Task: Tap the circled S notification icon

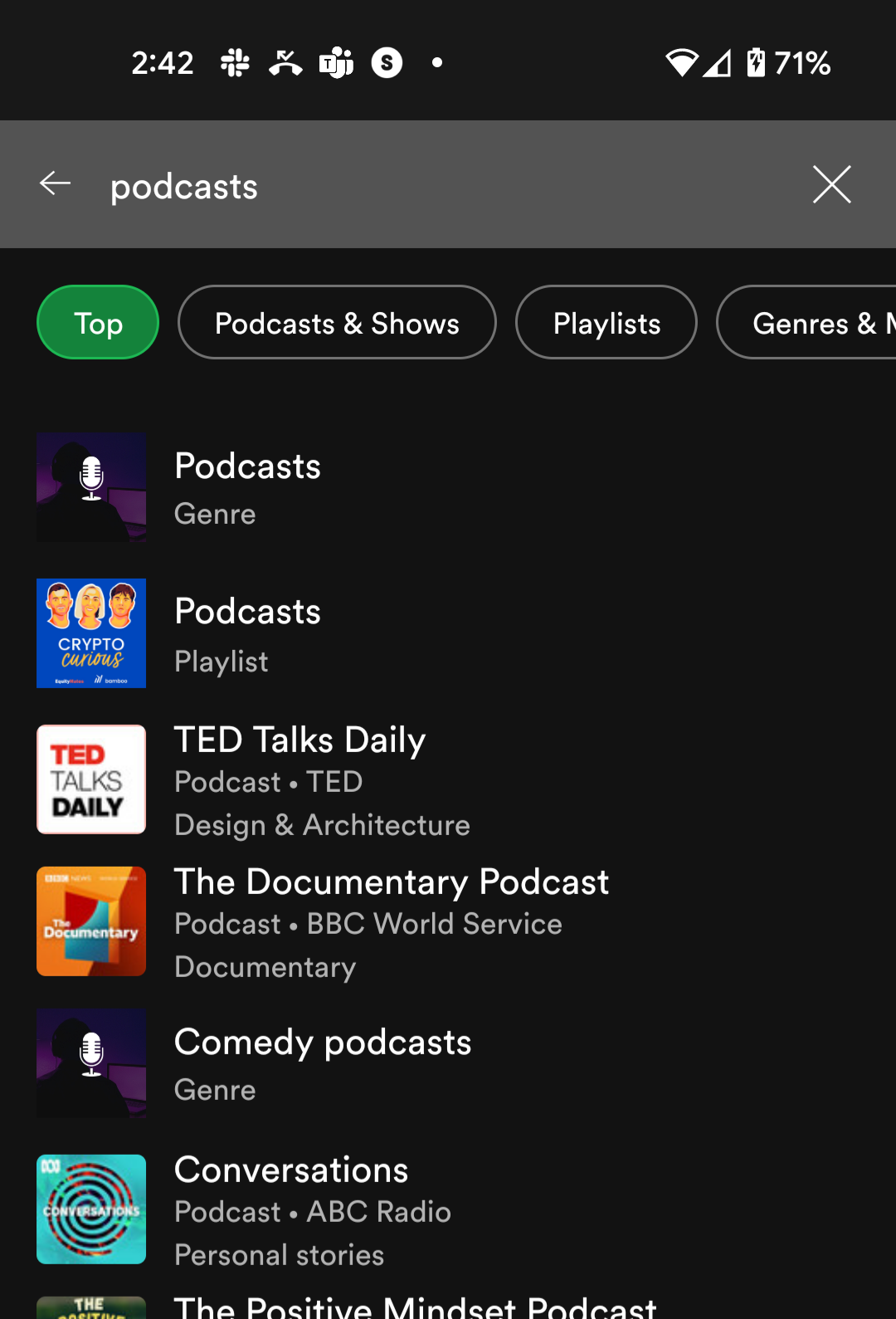Action: [387, 62]
